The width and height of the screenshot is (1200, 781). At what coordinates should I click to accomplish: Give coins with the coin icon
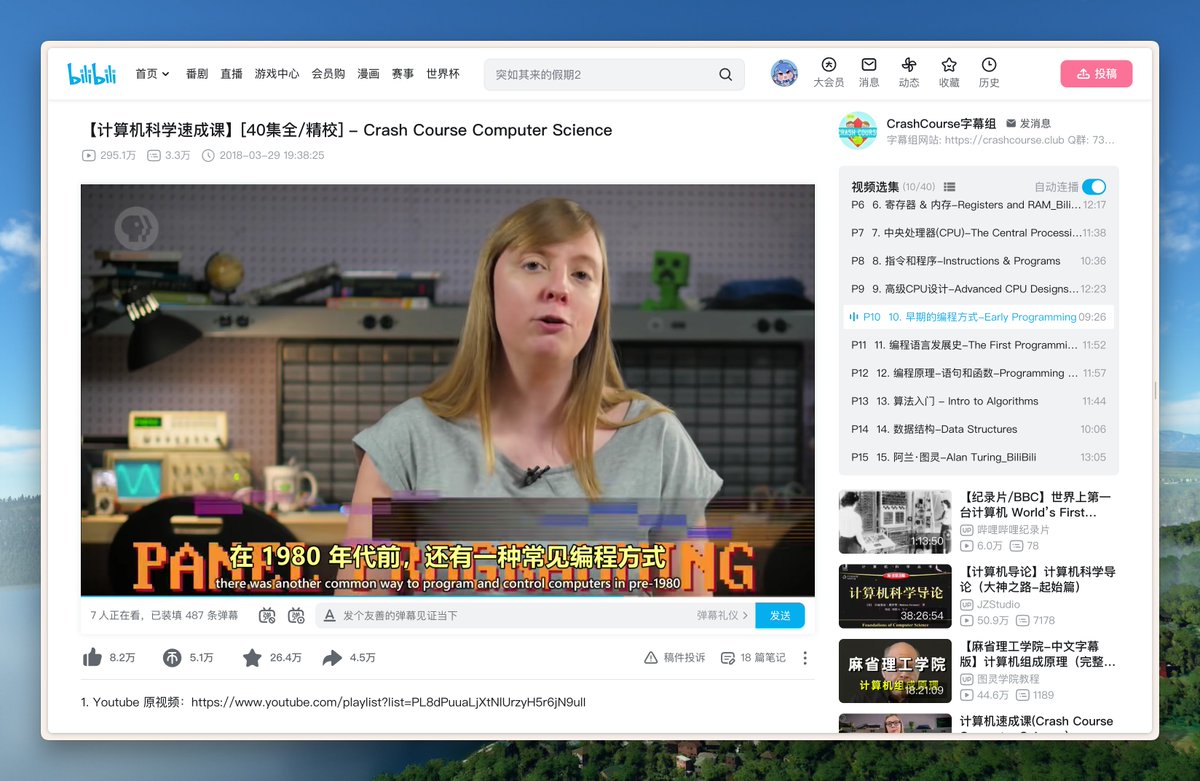click(x=172, y=657)
